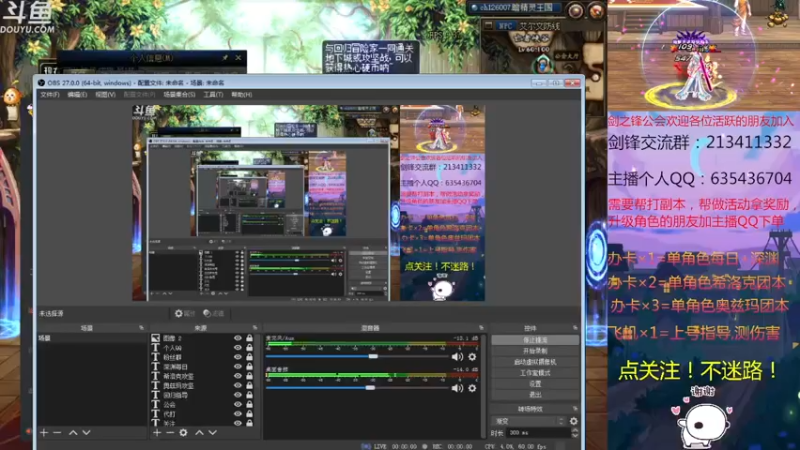Open source properties gear in Sources toolbar

point(183,433)
